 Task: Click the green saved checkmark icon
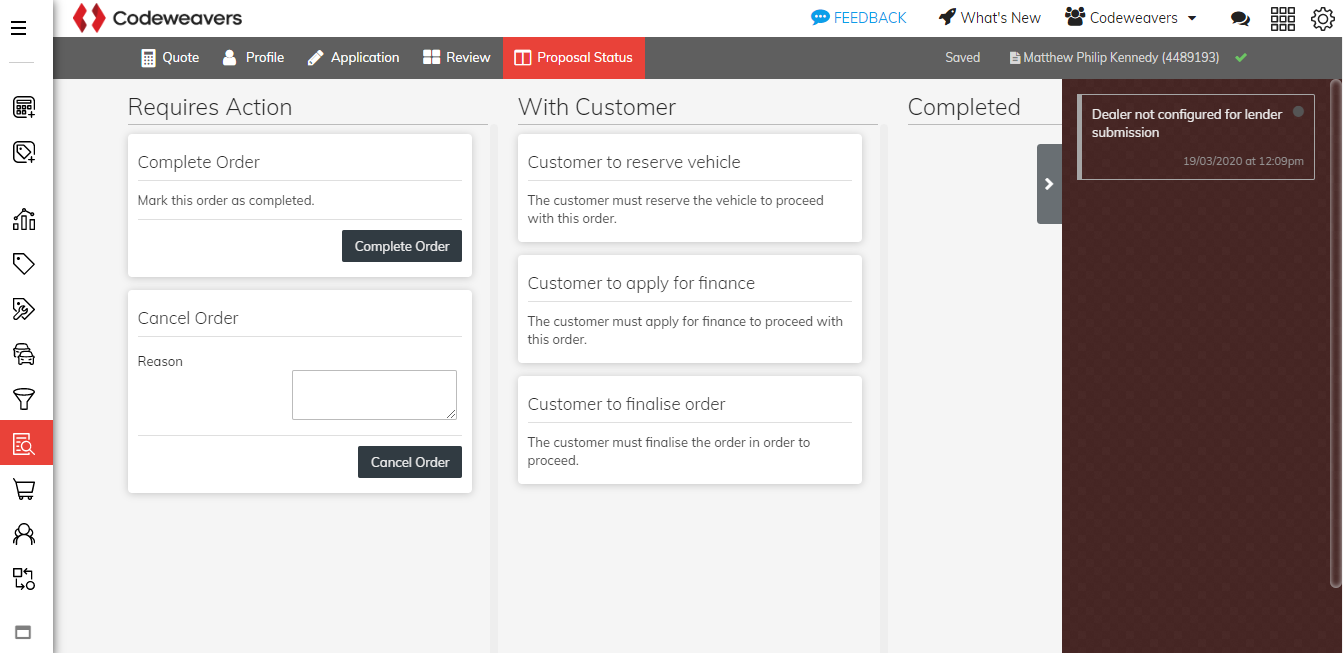point(1241,58)
